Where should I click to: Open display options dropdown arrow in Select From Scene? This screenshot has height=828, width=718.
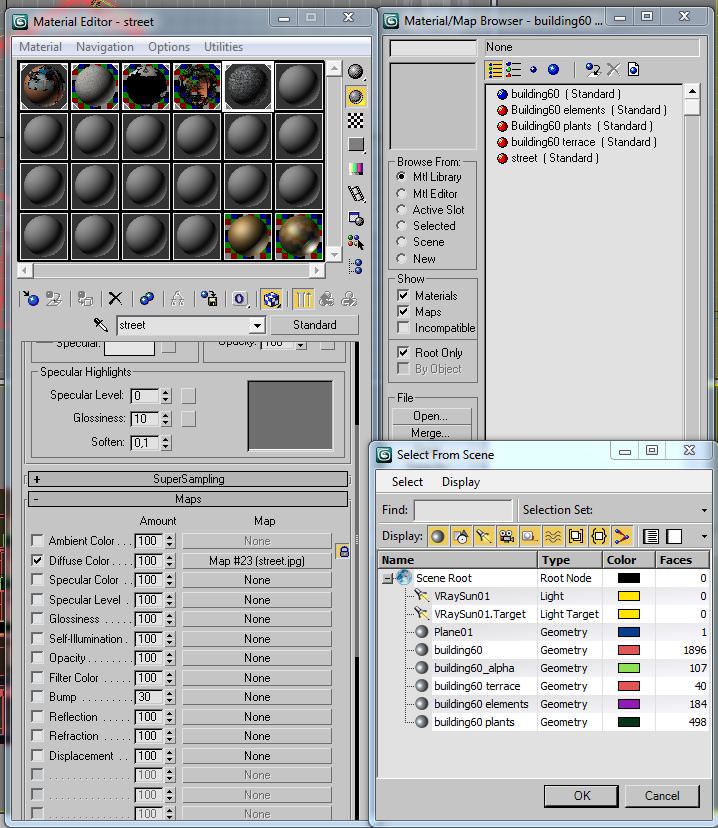(x=704, y=537)
